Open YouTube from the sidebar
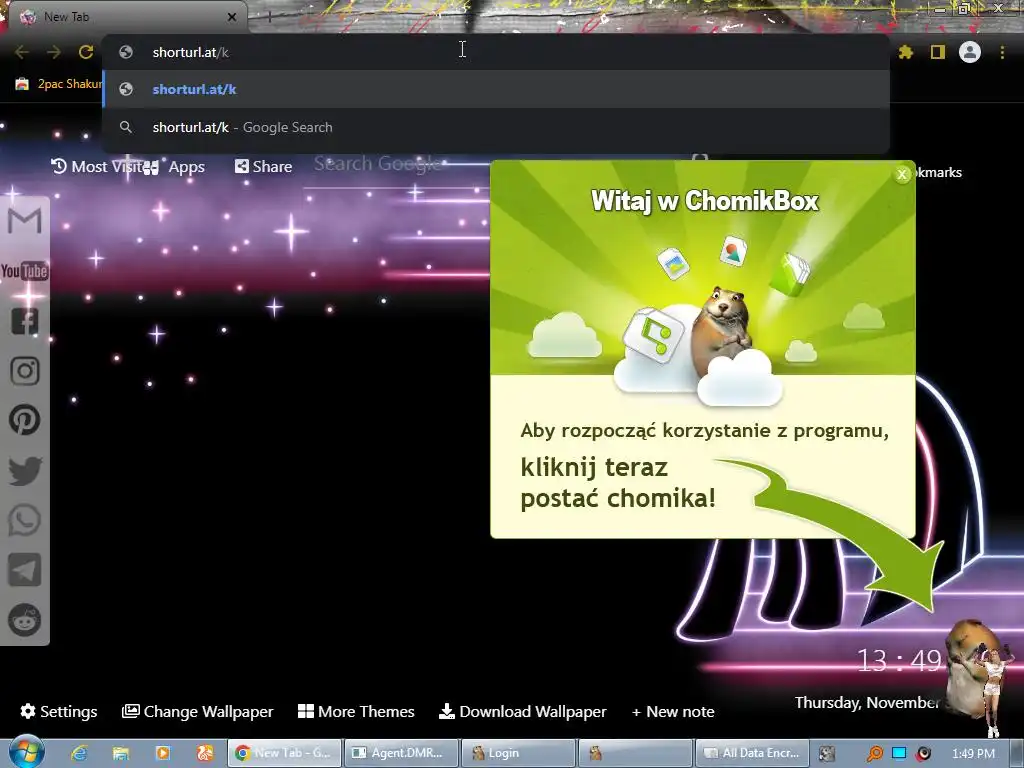The image size is (1024, 768). tap(25, 271)
